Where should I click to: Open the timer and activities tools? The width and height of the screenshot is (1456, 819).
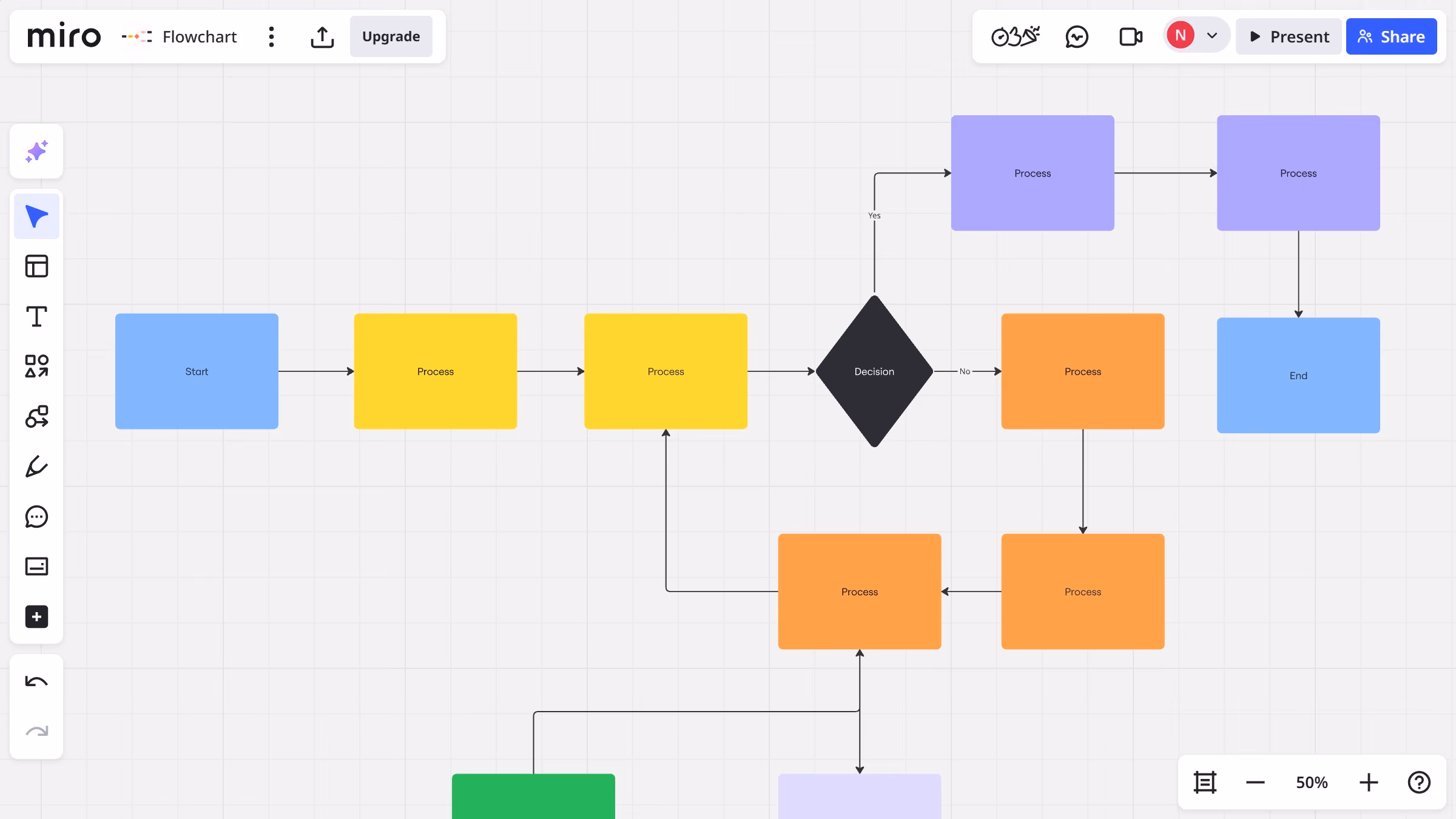click(x=1016, y=36)
